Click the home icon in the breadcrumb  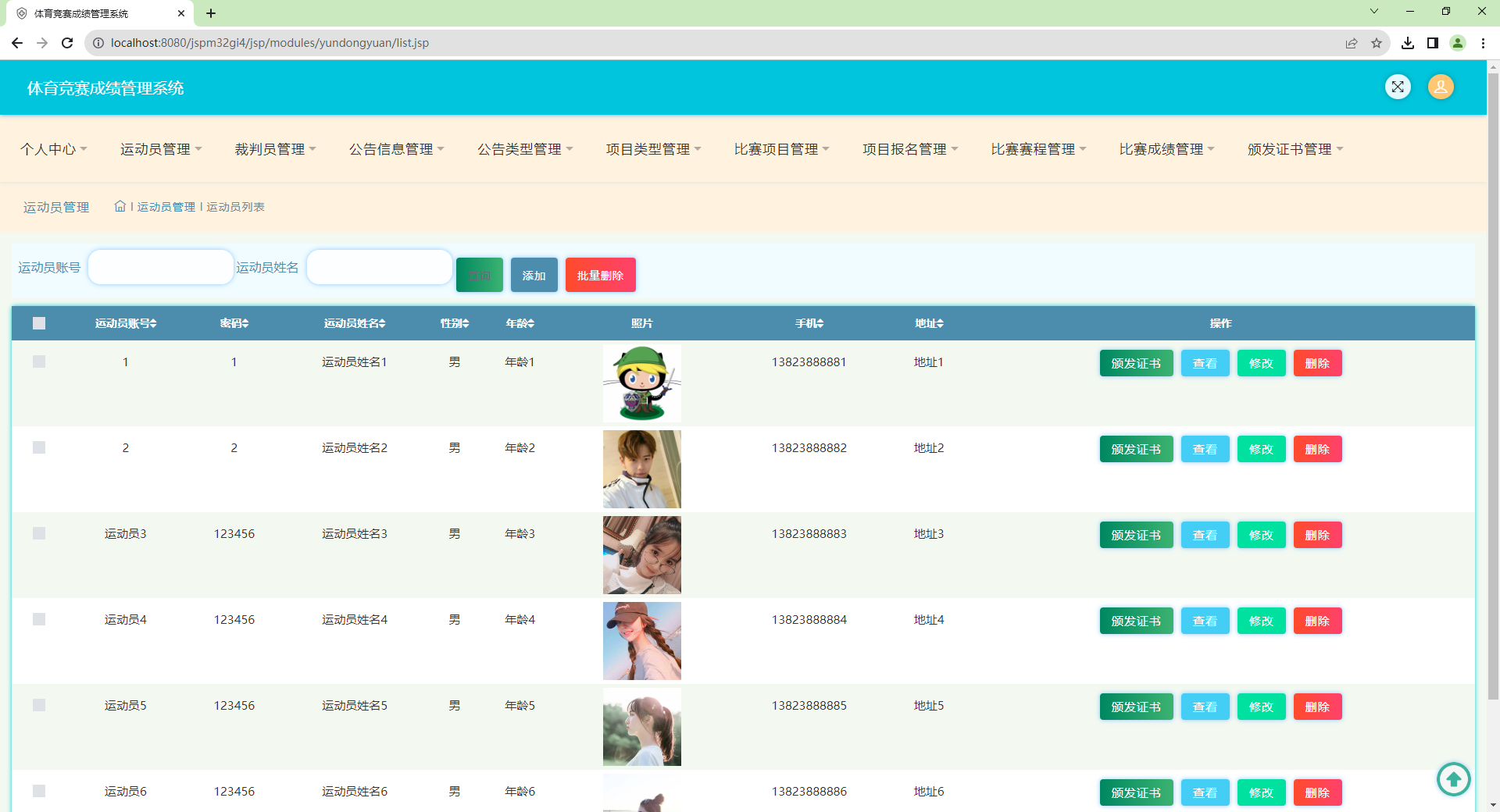(x=120, y=206)
